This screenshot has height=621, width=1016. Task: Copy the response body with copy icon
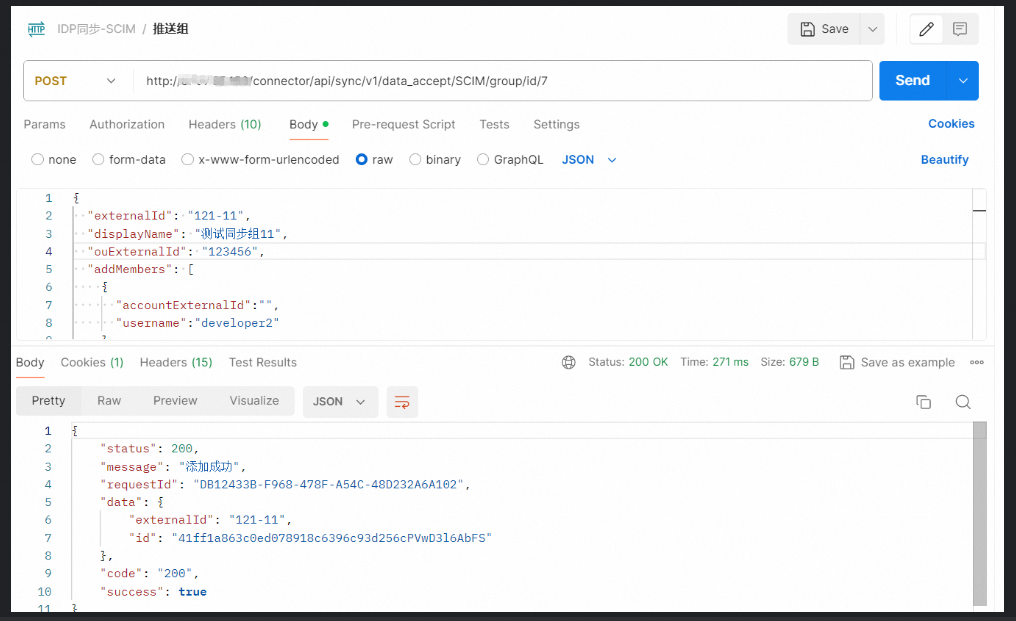pyautogui.click(x=923, y=402)
